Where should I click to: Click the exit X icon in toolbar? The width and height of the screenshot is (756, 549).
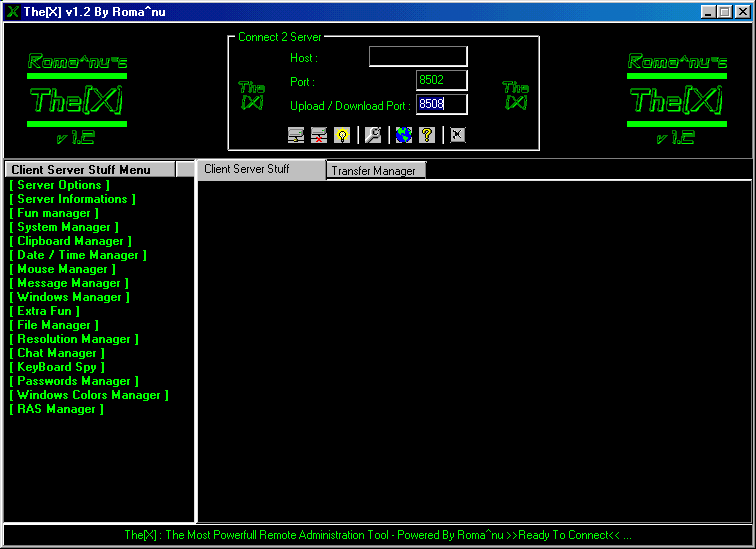pyautogui.click(x=457, y=135)
